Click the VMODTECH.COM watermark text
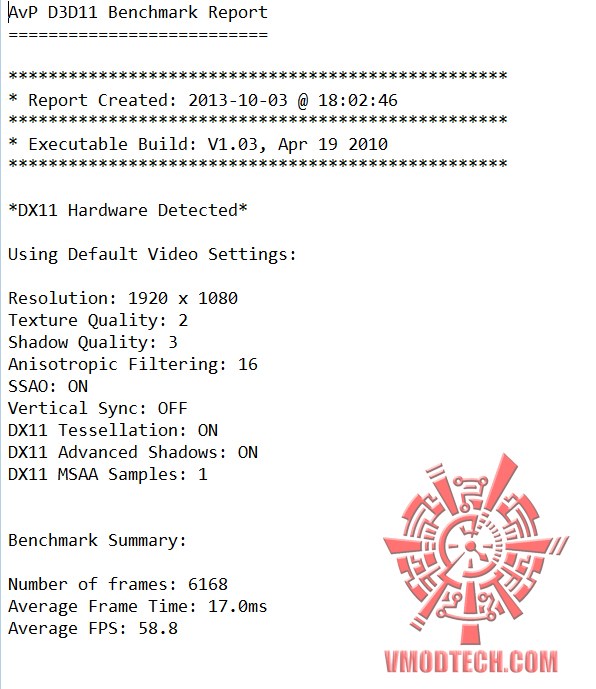596x689 pixels. tap(471, 662)
